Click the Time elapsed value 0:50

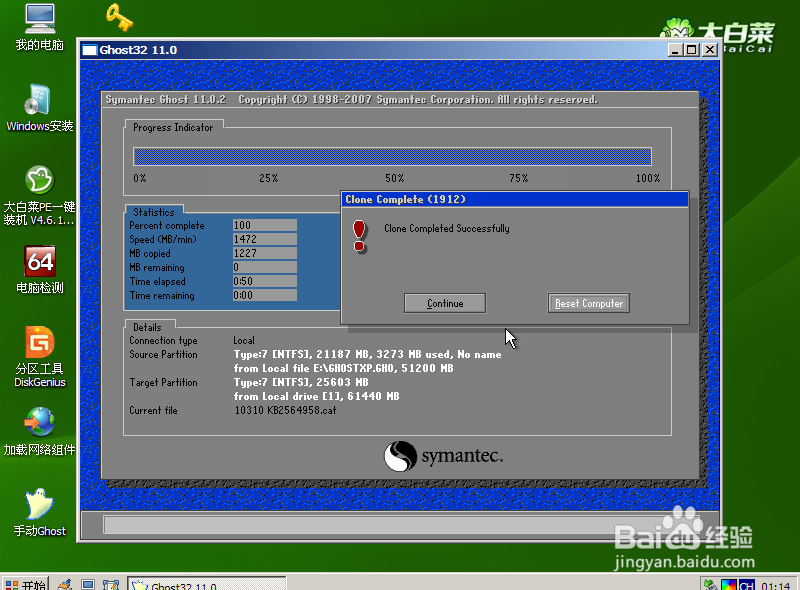265,281
